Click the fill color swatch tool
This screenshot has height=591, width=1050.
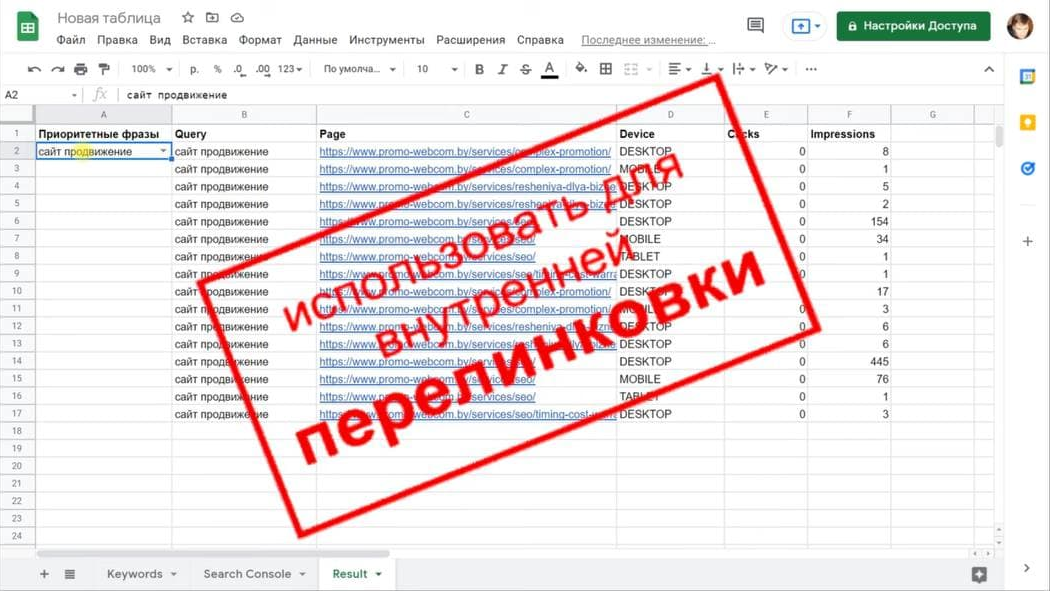[583, 69]
